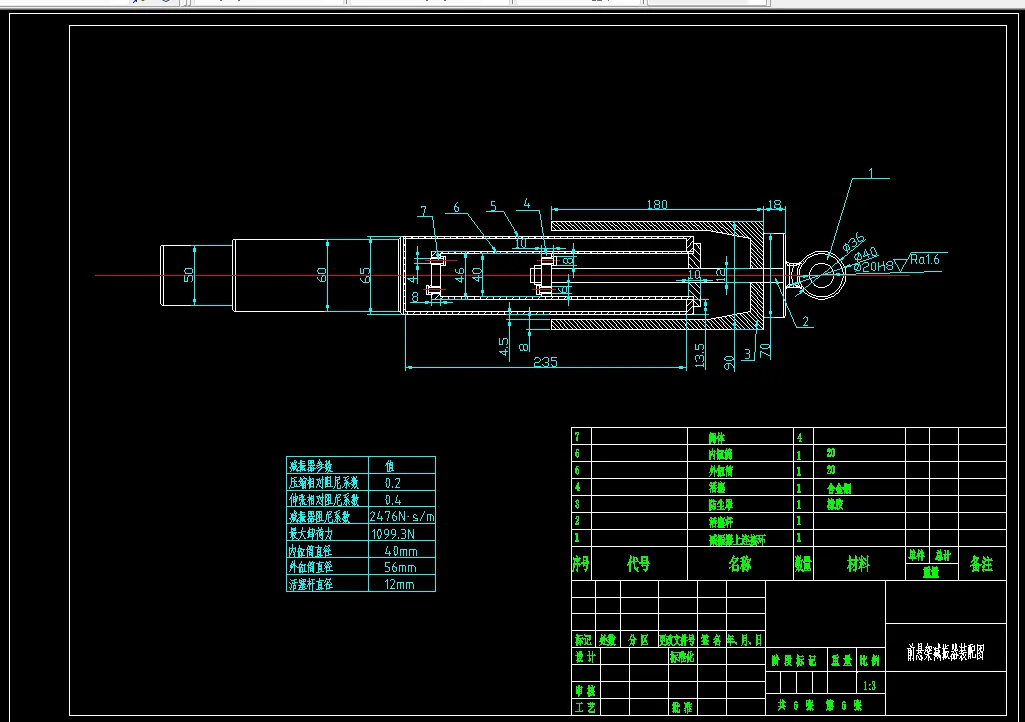
Task: Select the ø20H8 hole tolerance annotation
Action: tap(873, 266)
